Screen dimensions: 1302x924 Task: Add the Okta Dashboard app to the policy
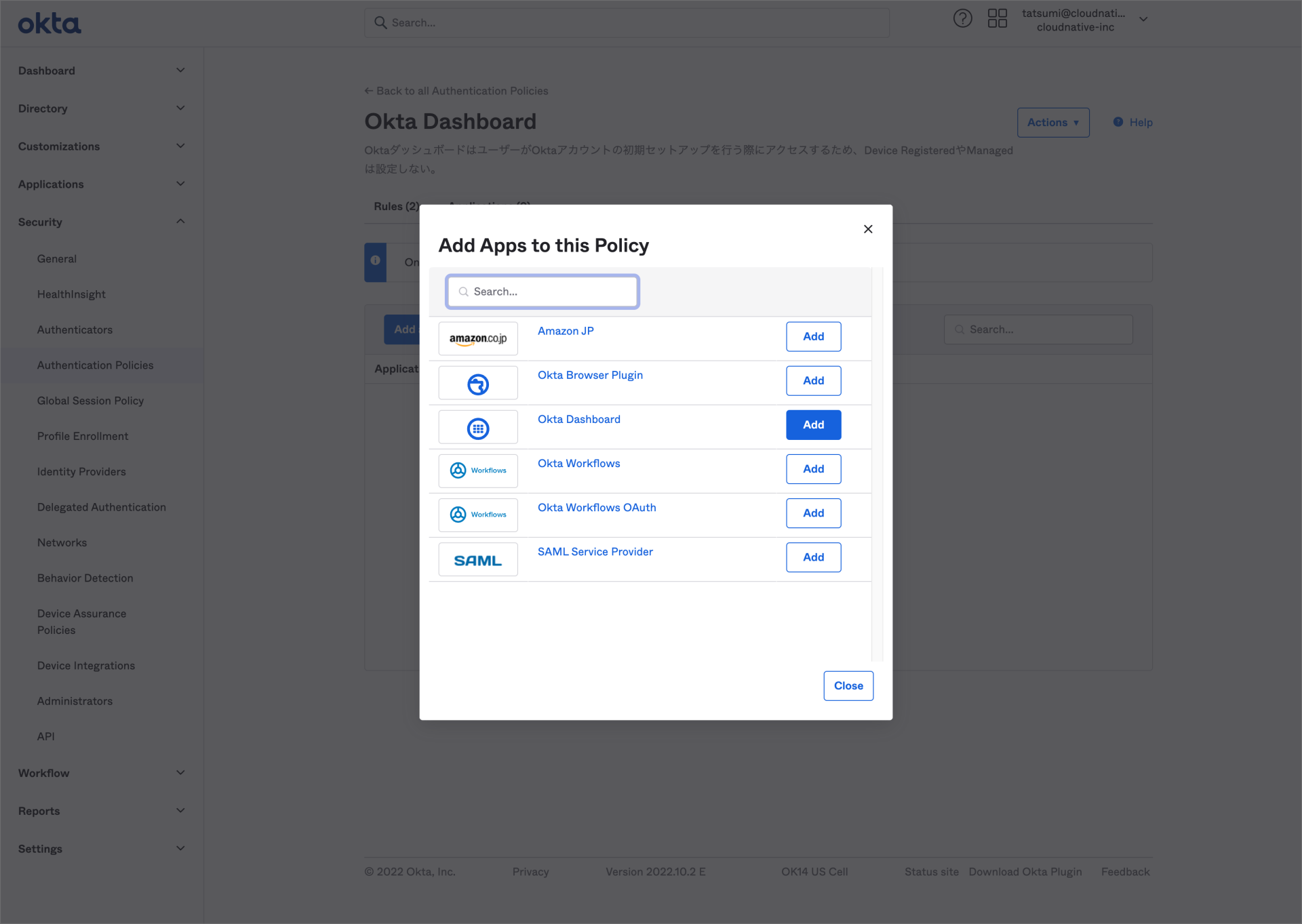(813, 424)
